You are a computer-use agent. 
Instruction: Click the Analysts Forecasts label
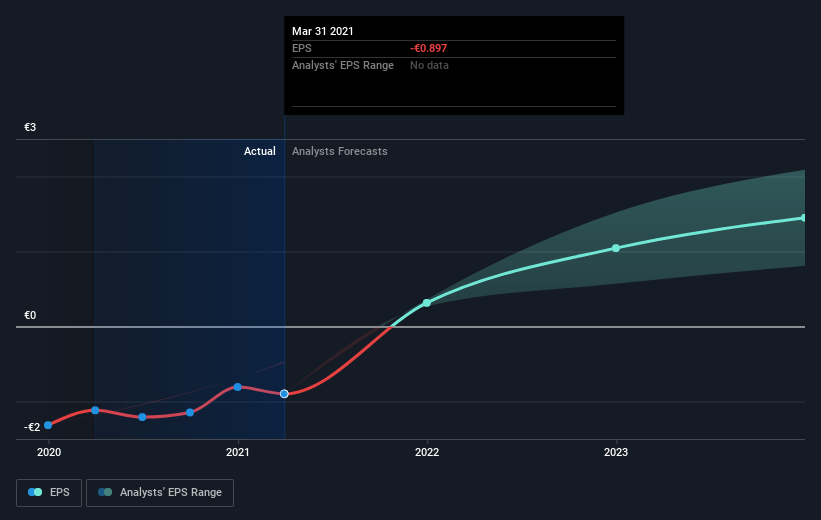click(339, 151)
